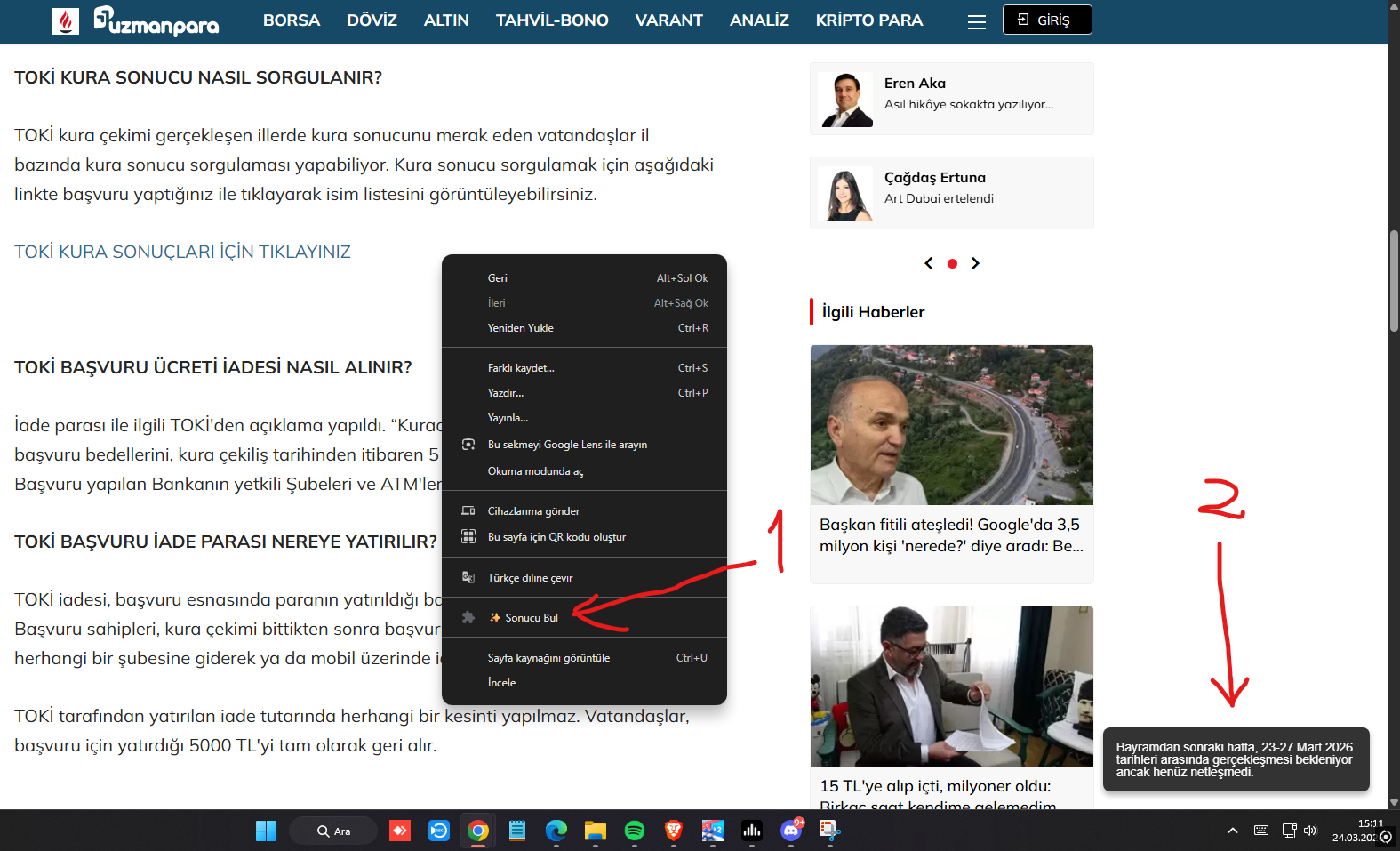1400x851 pixels.
Task: Open Microsoft Edge from the taskbar
Action: point(556,831)
